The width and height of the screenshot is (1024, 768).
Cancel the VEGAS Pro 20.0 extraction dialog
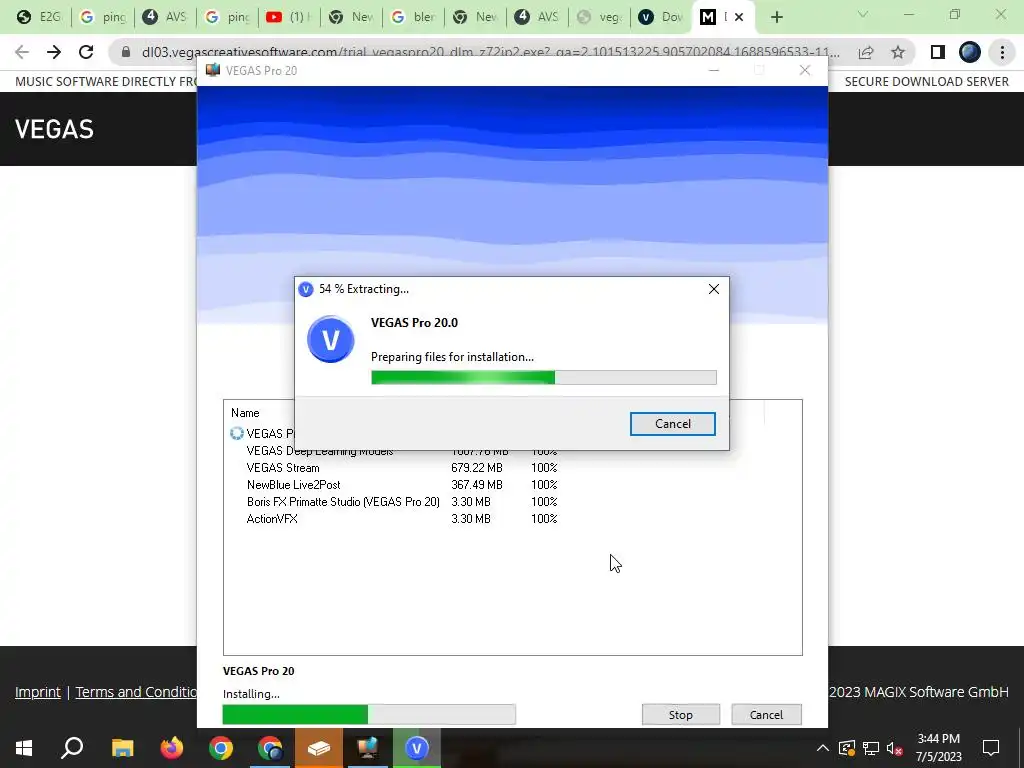pyautogui.click(x=672, y=424)
